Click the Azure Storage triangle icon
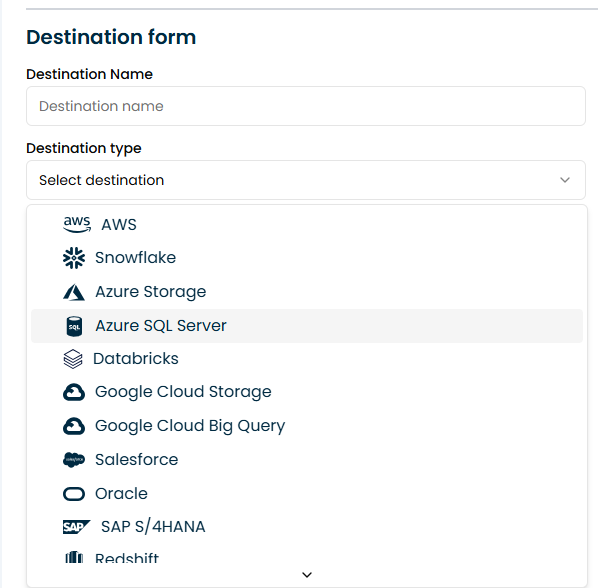The width and height of the screenshot is (598, 588). point(74,292)
